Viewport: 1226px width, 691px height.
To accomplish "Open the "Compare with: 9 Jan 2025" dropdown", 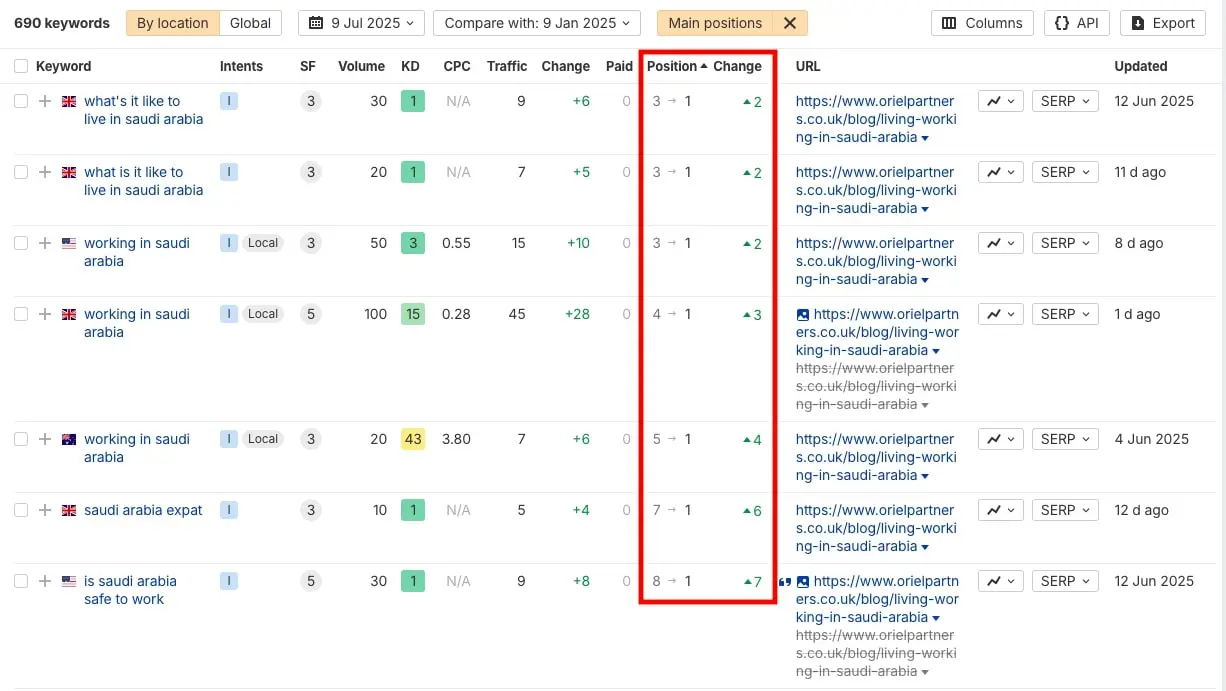I will click(536, 22).
